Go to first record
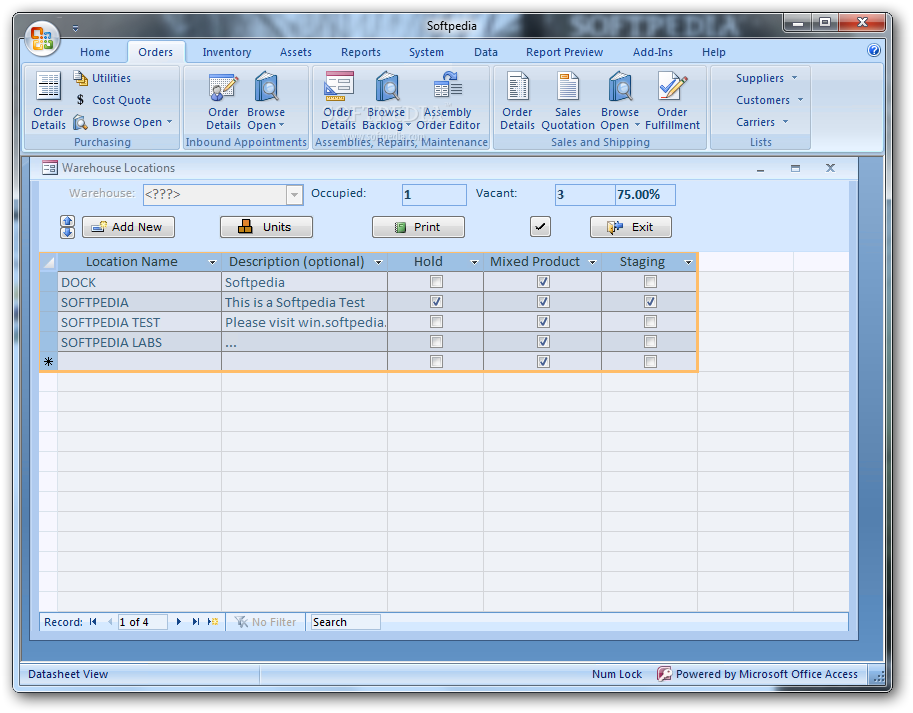 [93, 622]
